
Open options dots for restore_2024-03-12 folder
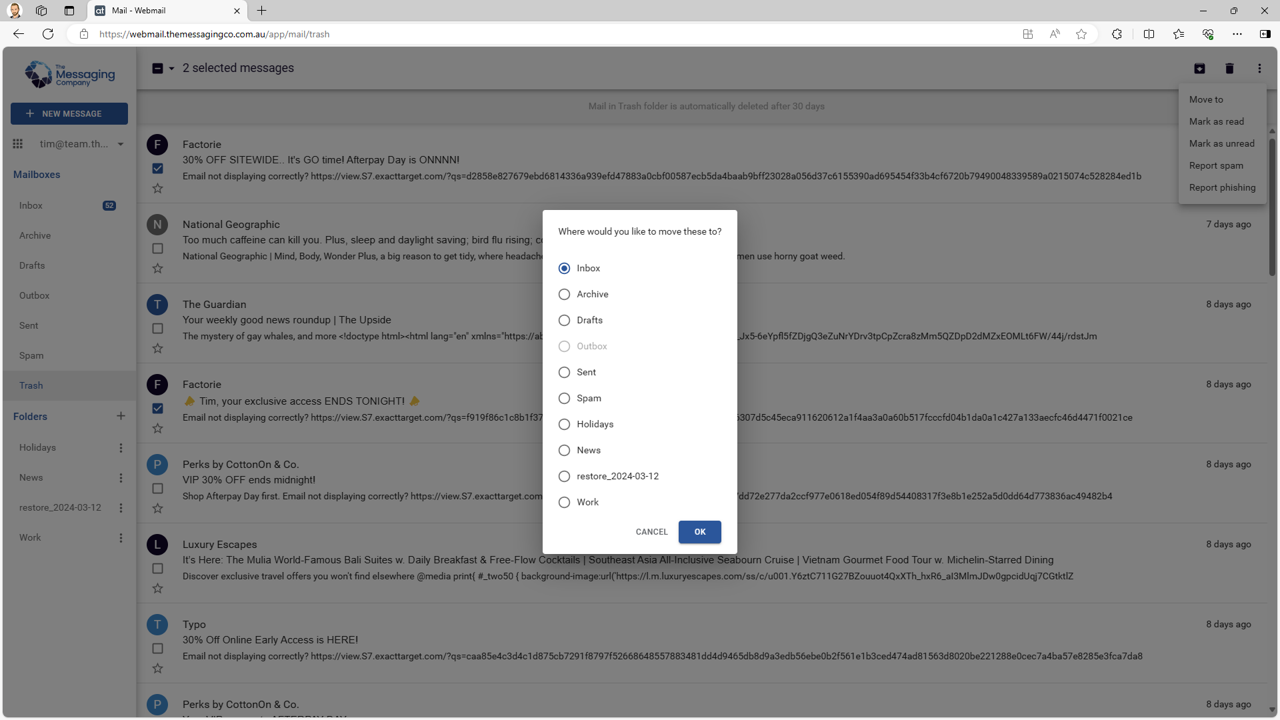(x=121, y=508)
